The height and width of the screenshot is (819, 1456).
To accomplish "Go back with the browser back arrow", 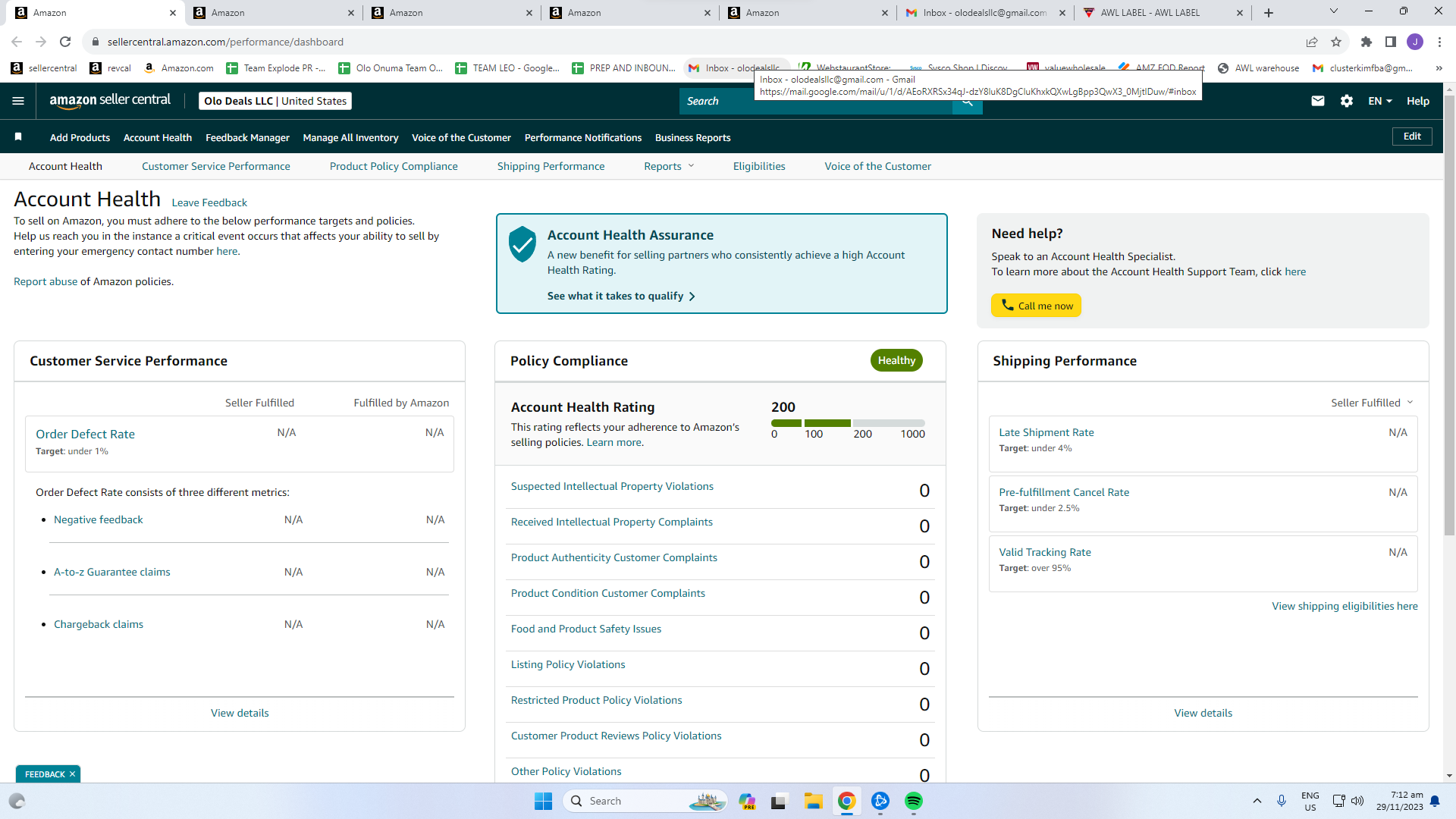I will (17, 42).
